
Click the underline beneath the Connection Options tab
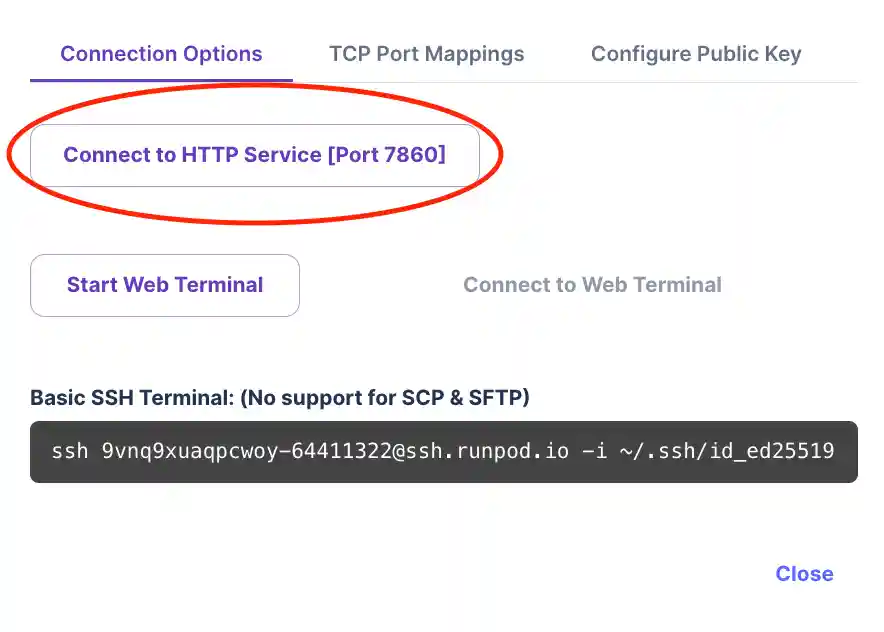(161, 80)
